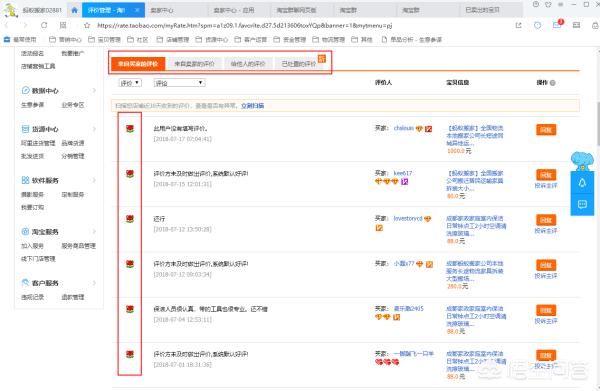This screenshot has width=600, height=391.
Task: Open the mail icon with red badge
Action: click(558, 24)
